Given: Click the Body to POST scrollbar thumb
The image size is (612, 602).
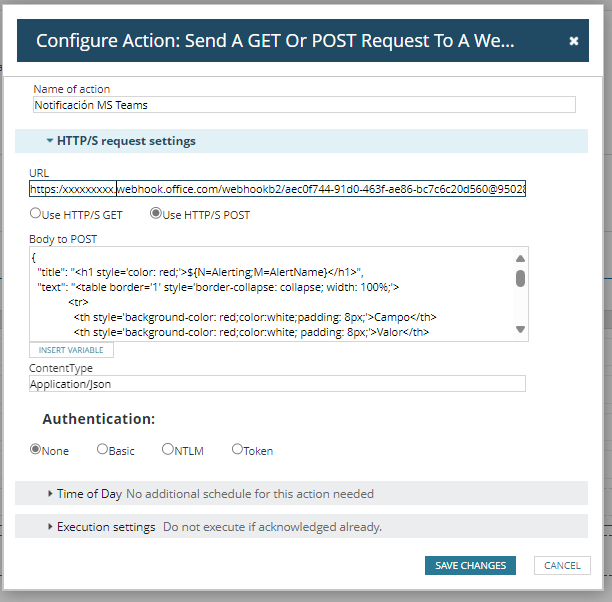Looking at the screenshot, I should [520, 278].
